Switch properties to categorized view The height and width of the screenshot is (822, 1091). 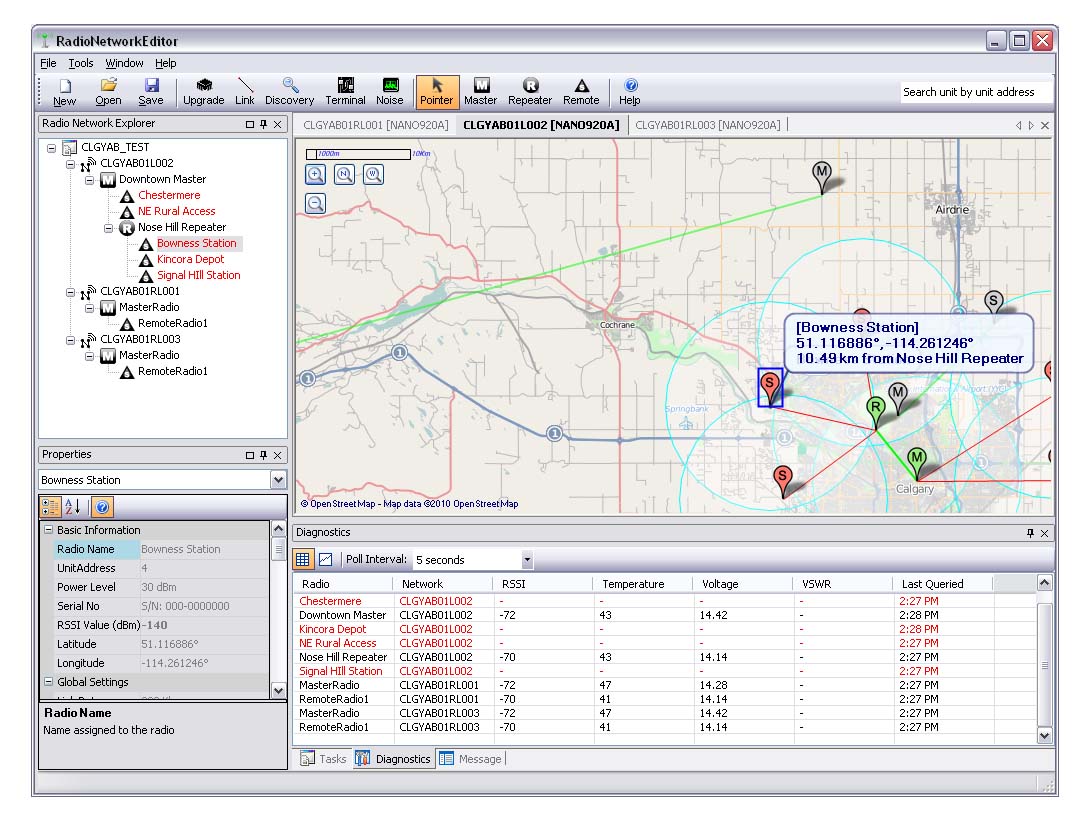pos(51,507)
